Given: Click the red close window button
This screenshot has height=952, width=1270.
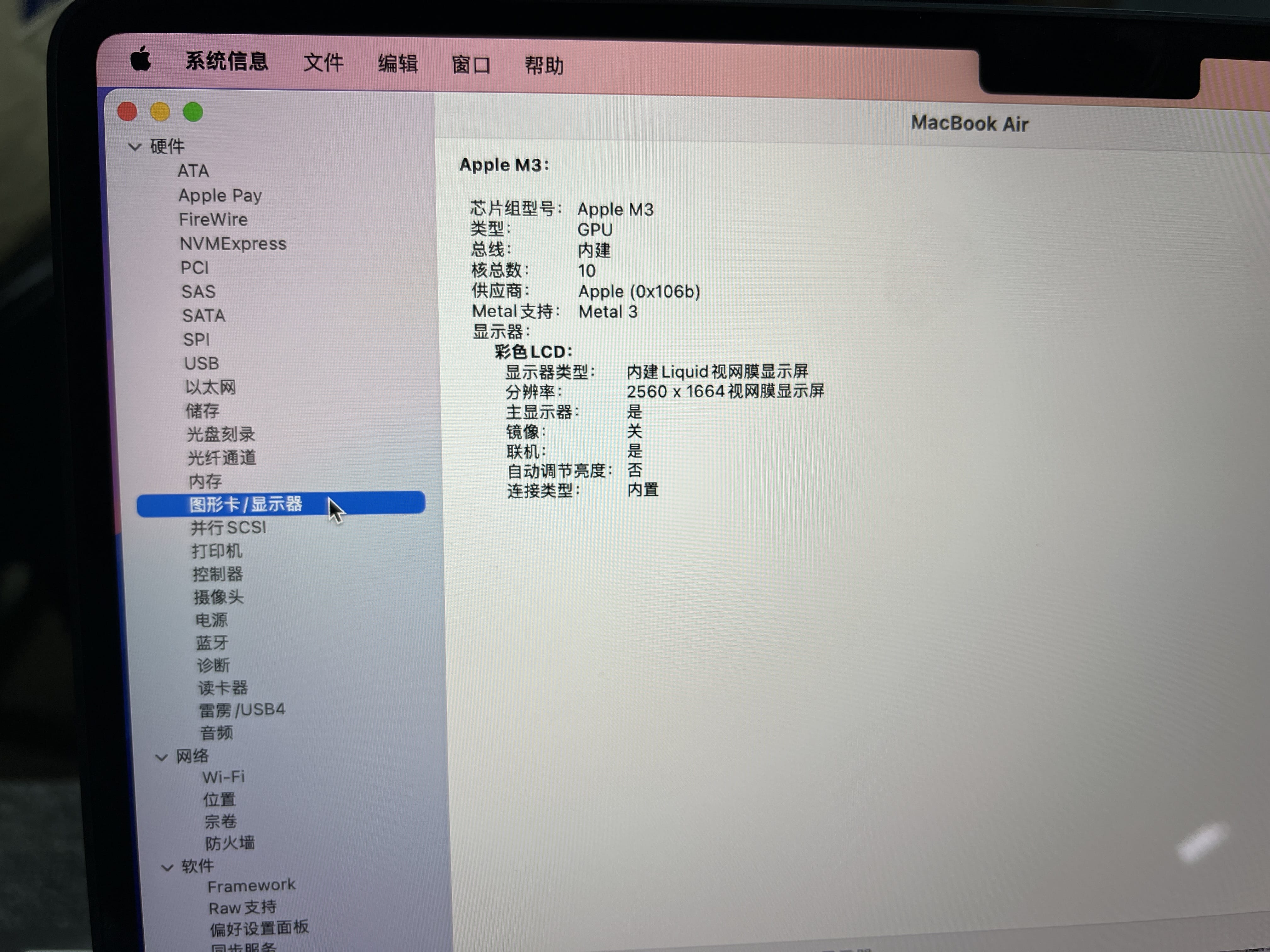Looking at the screenshot, I should (x=128, y=111).
